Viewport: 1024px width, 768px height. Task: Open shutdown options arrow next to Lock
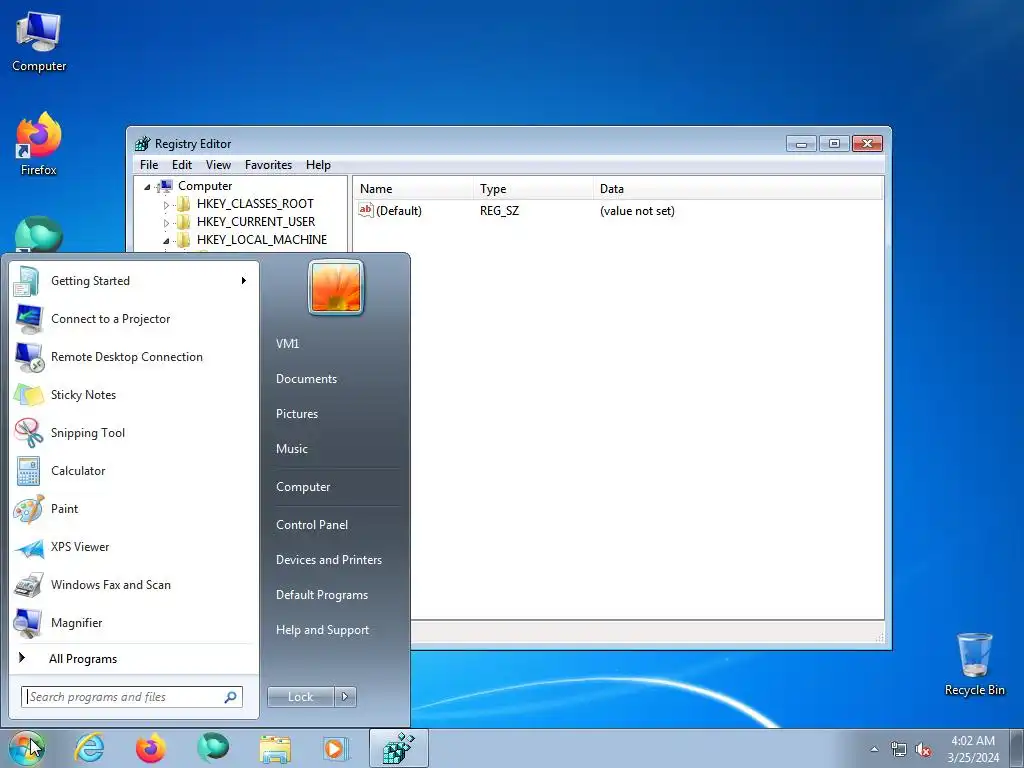click(x=345, y=697)
